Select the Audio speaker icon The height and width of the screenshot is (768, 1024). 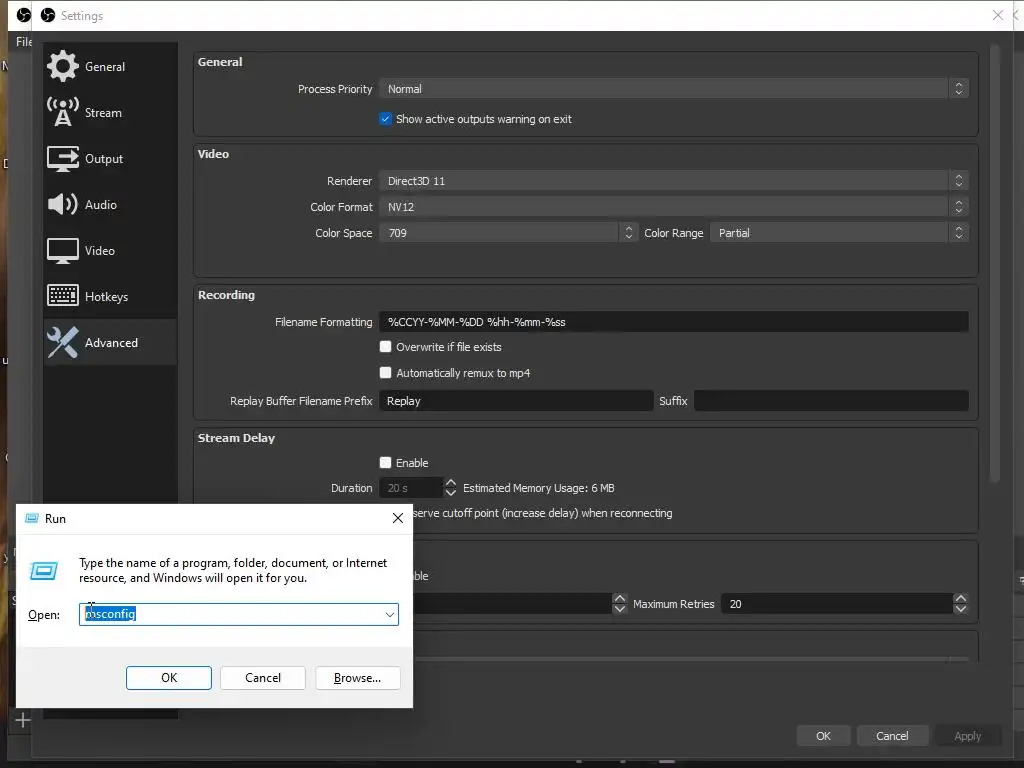tap(63, 204)
